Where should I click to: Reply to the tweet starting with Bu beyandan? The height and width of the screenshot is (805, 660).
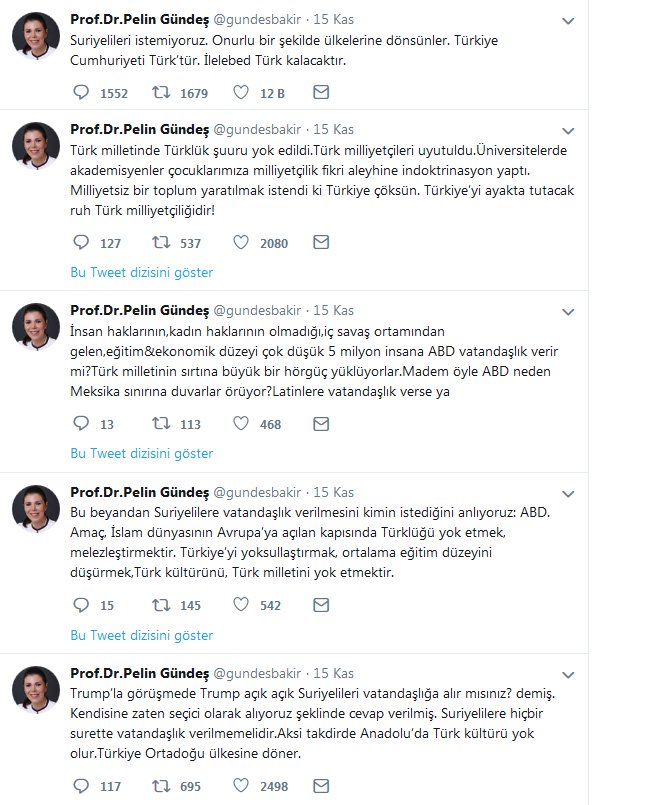83,603
